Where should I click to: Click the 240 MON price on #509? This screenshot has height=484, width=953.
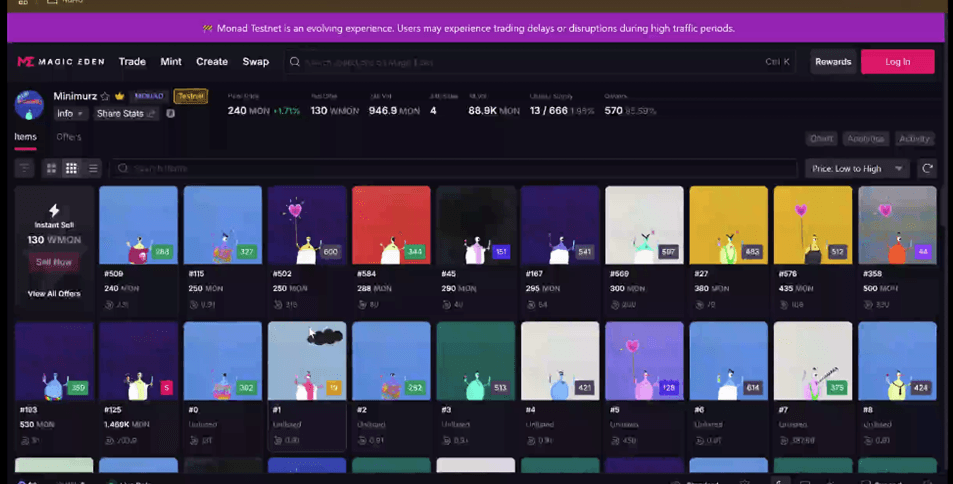121,288
